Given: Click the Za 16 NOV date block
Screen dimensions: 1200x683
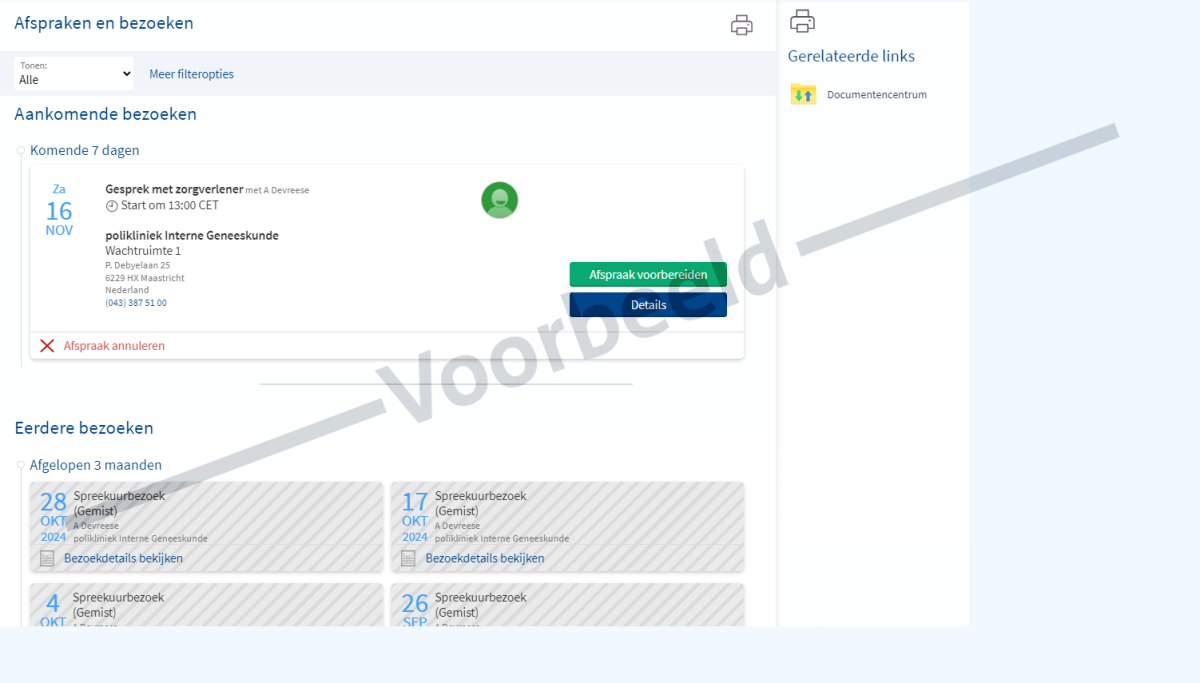Looking at the screenshot, I should point(59,210).
